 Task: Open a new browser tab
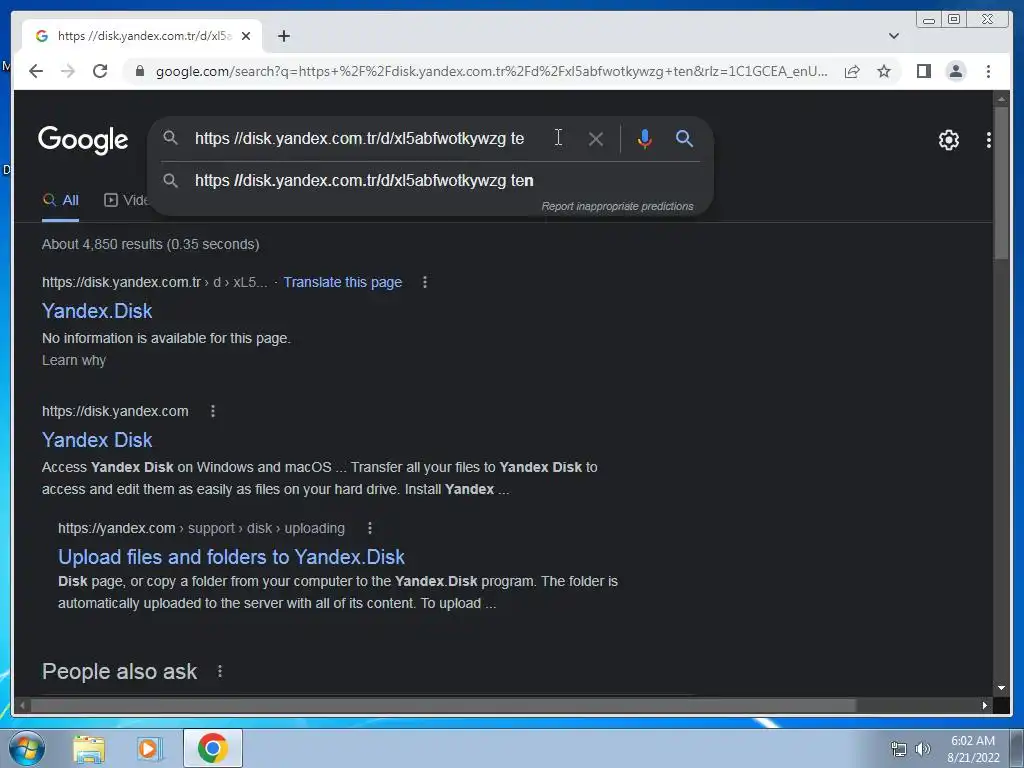click(283, 36)
